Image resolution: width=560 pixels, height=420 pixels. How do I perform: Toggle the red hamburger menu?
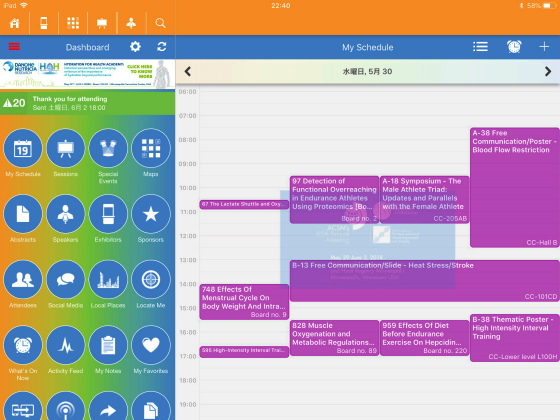[x=14, y=47]
